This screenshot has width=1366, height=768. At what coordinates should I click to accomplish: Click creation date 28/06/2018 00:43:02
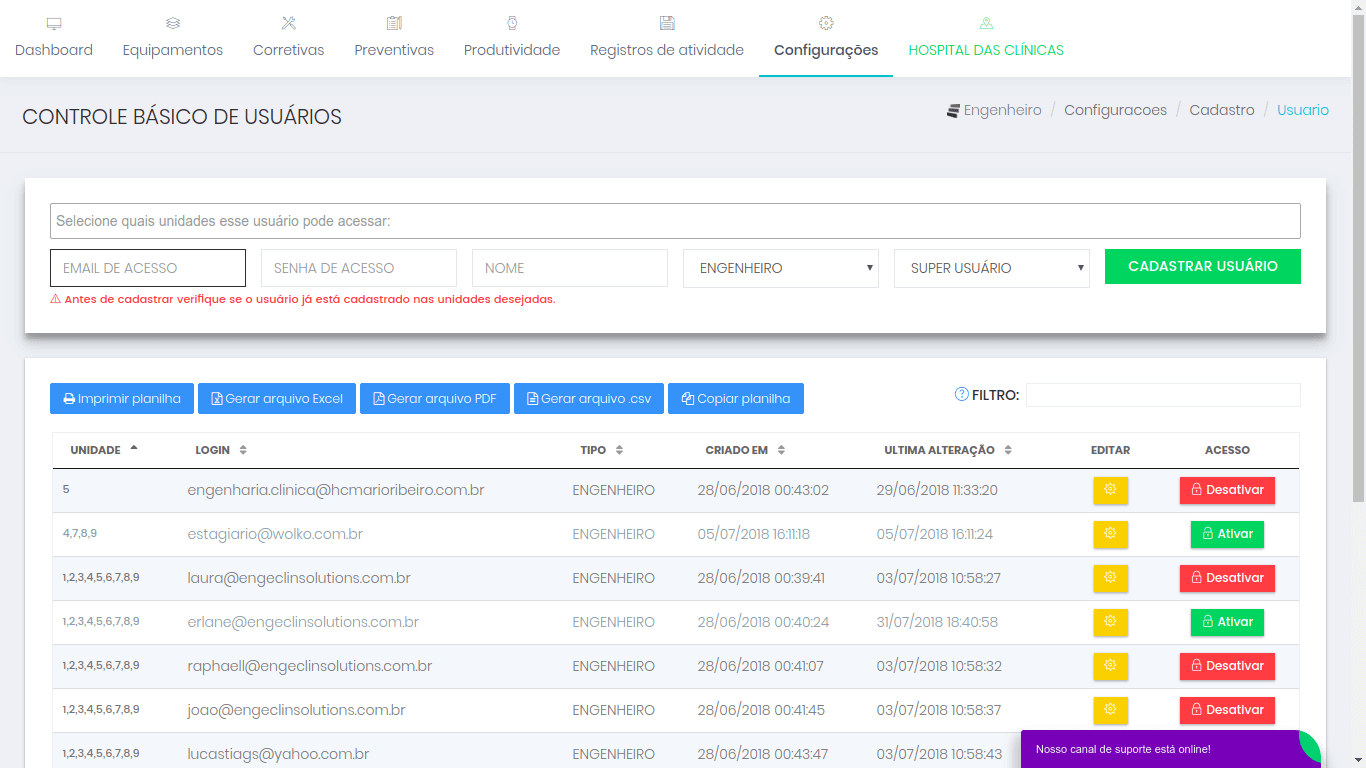coord(763,490)
